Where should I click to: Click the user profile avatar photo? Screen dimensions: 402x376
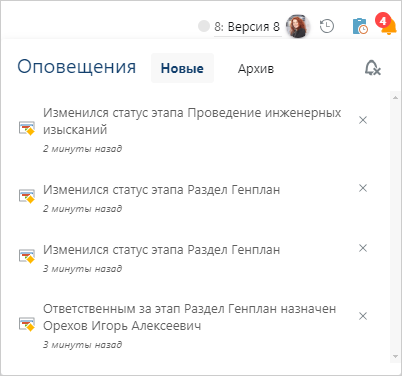(298, 26)
